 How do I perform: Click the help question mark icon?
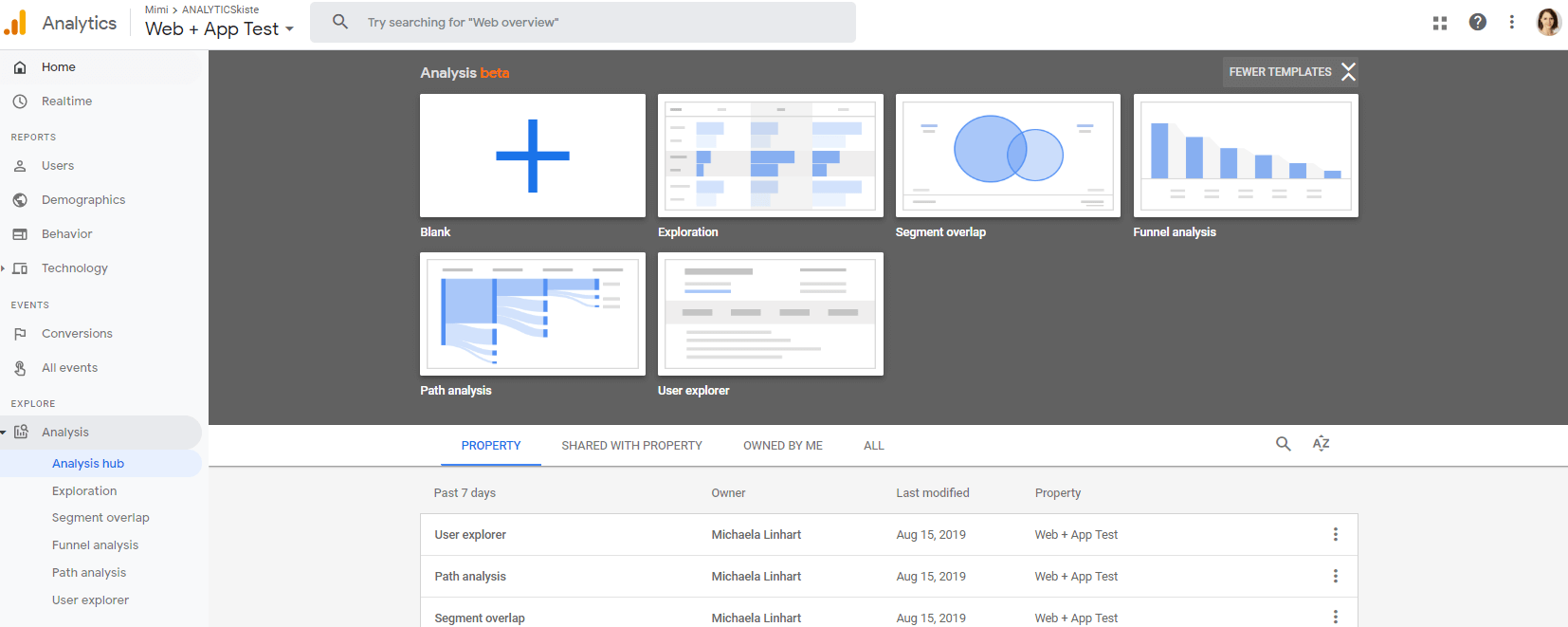[1477, 22]
